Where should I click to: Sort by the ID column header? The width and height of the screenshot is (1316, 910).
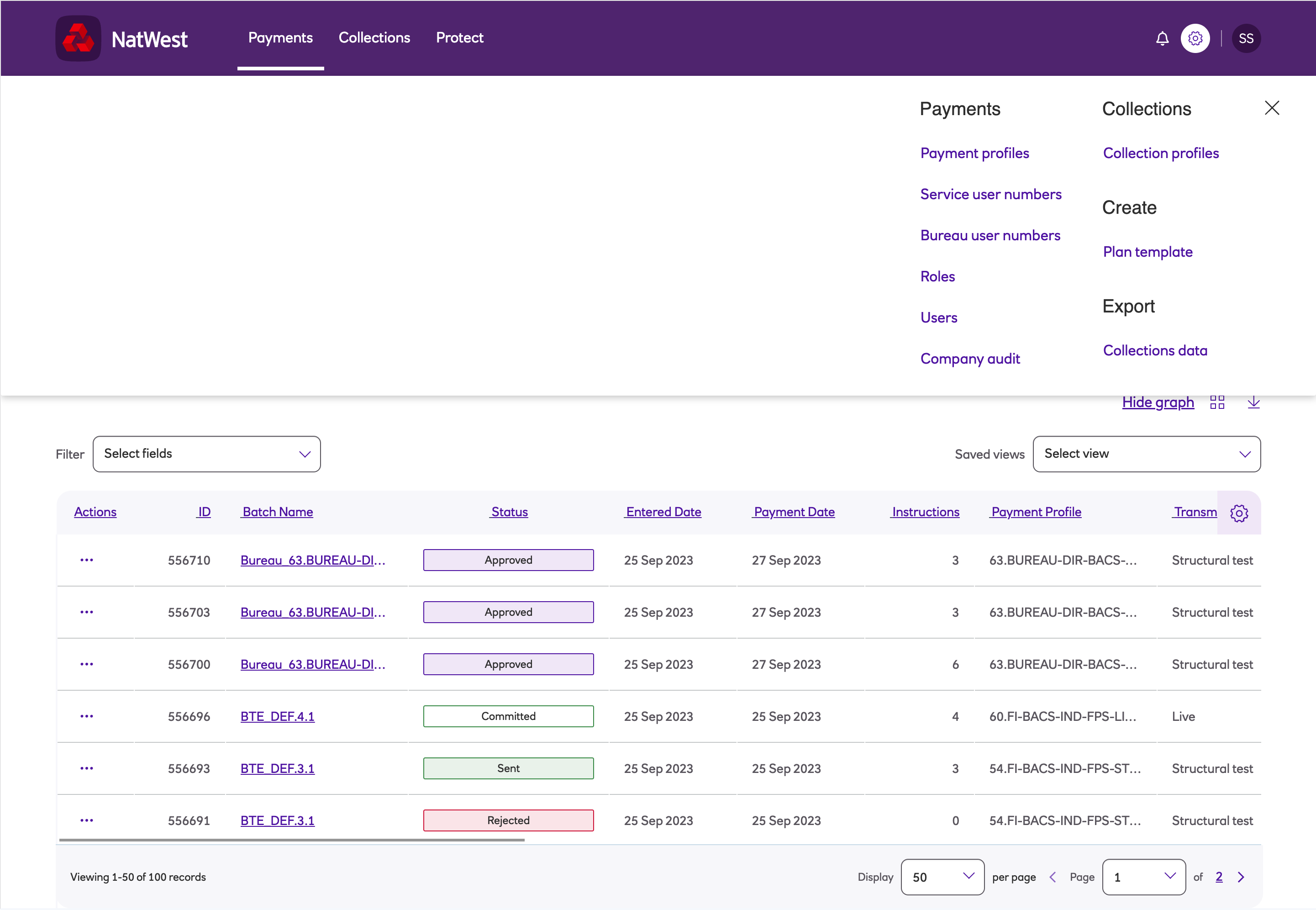click(x=204, y=512)
